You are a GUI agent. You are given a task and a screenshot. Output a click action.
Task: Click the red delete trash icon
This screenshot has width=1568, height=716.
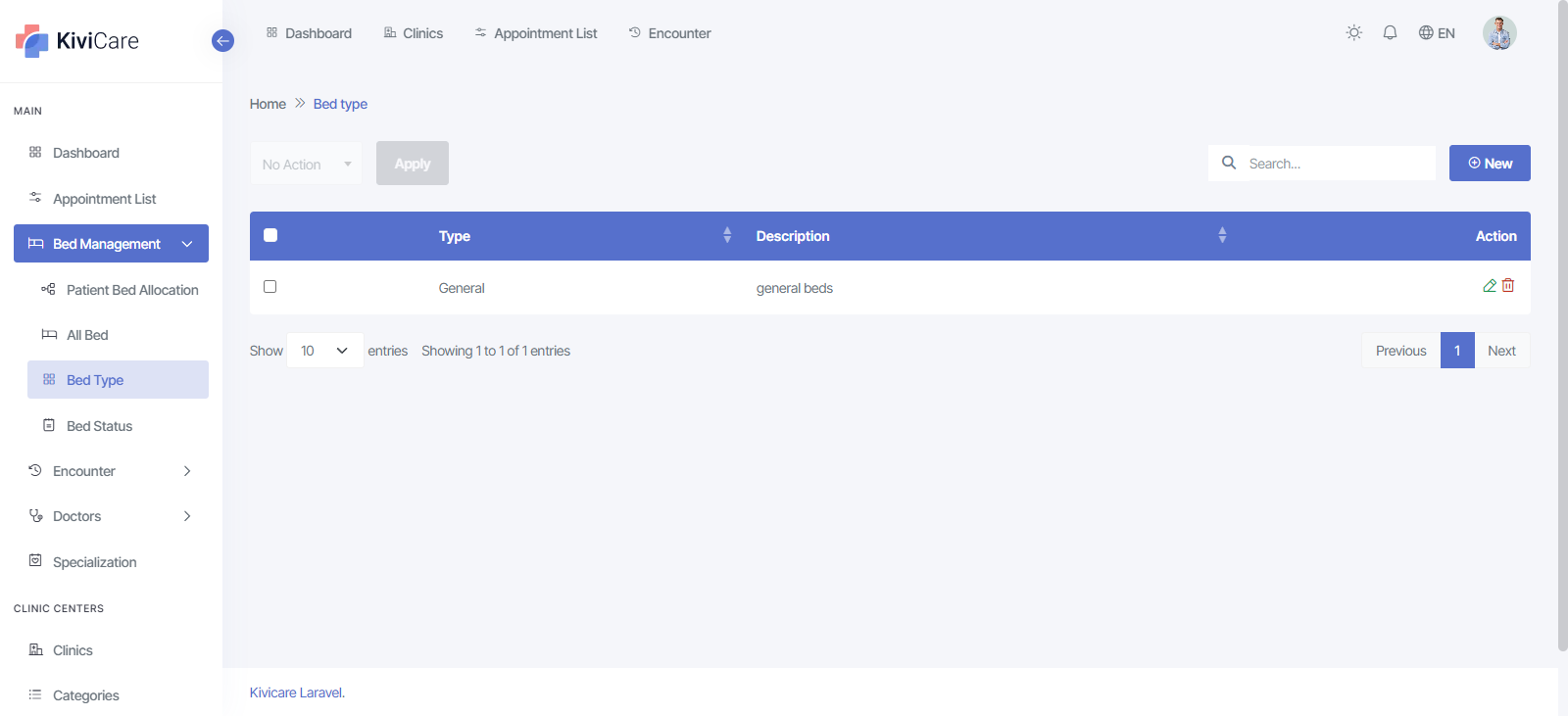[1508, 286]
